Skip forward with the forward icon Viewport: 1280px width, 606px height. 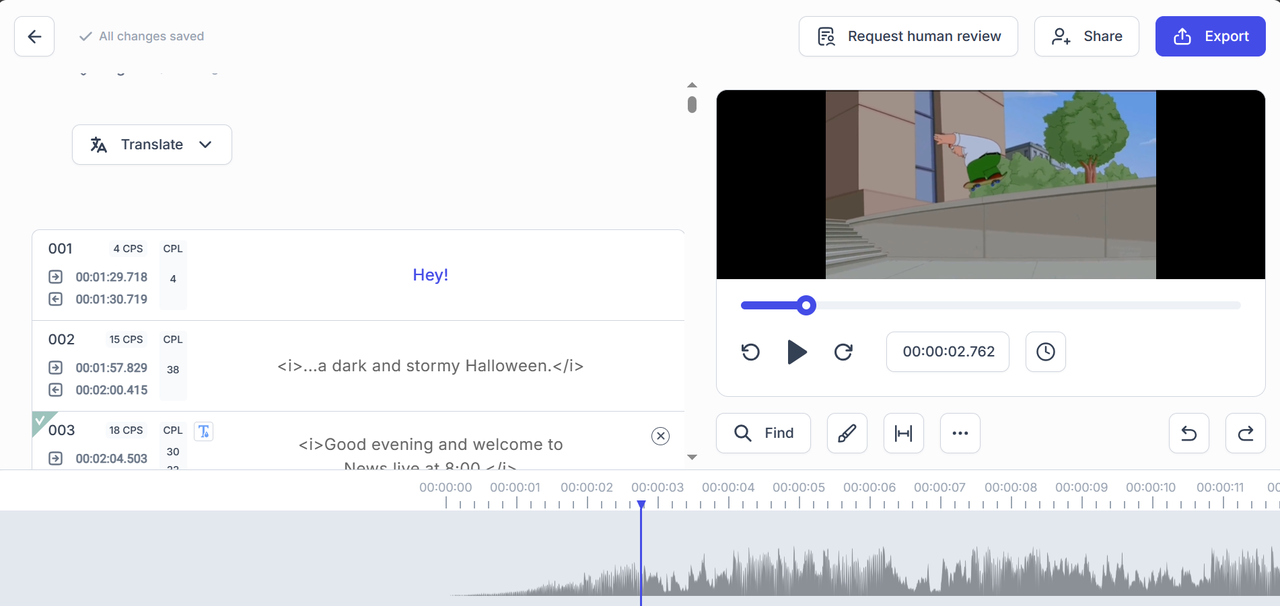click(x=843, y=352)
